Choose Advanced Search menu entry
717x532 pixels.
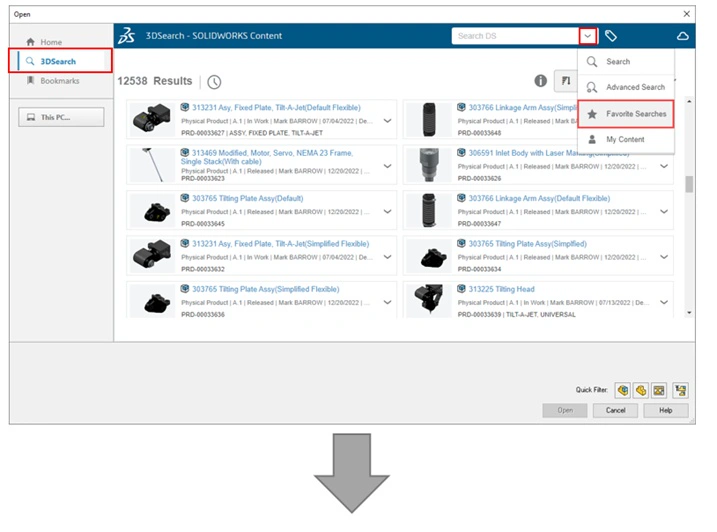coord(626,87)
